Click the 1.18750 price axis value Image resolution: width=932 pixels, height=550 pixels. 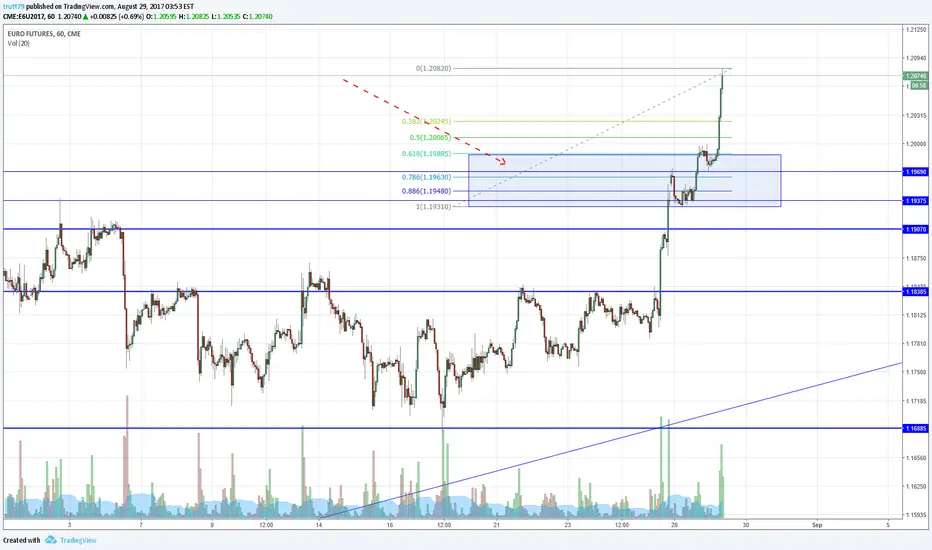[916, 259]
